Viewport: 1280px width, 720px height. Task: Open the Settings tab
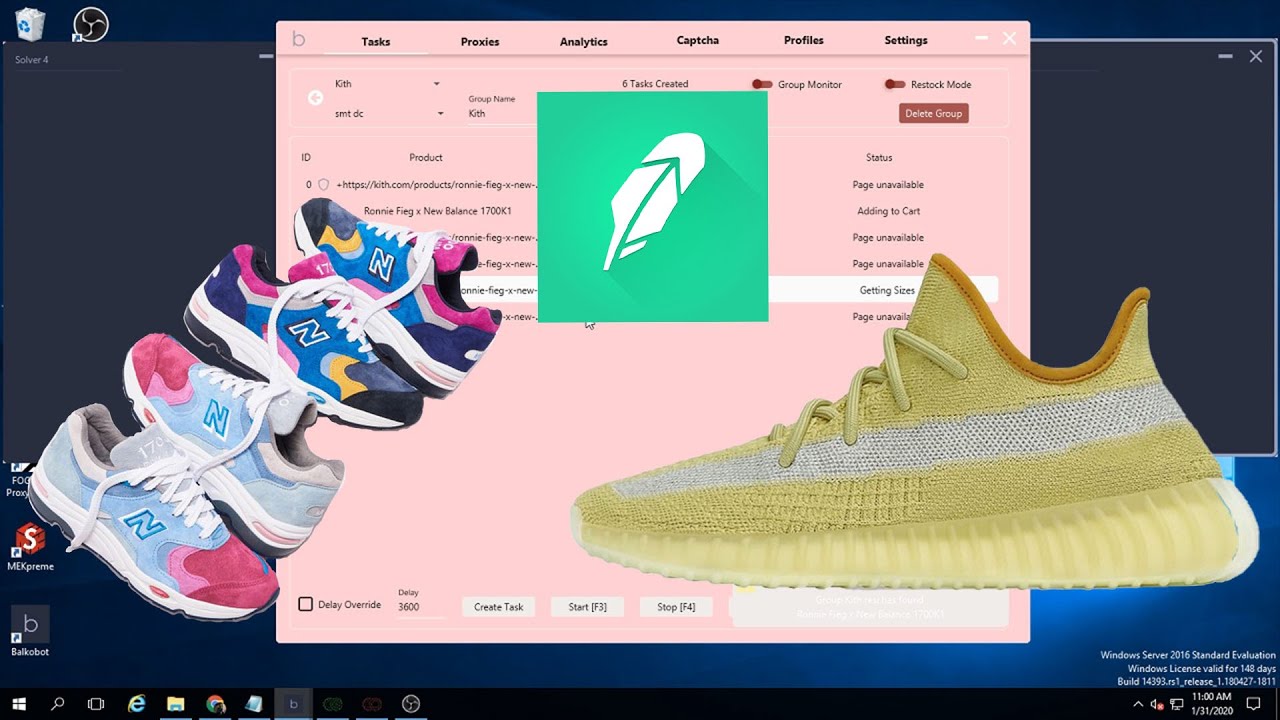pos(906,41)
